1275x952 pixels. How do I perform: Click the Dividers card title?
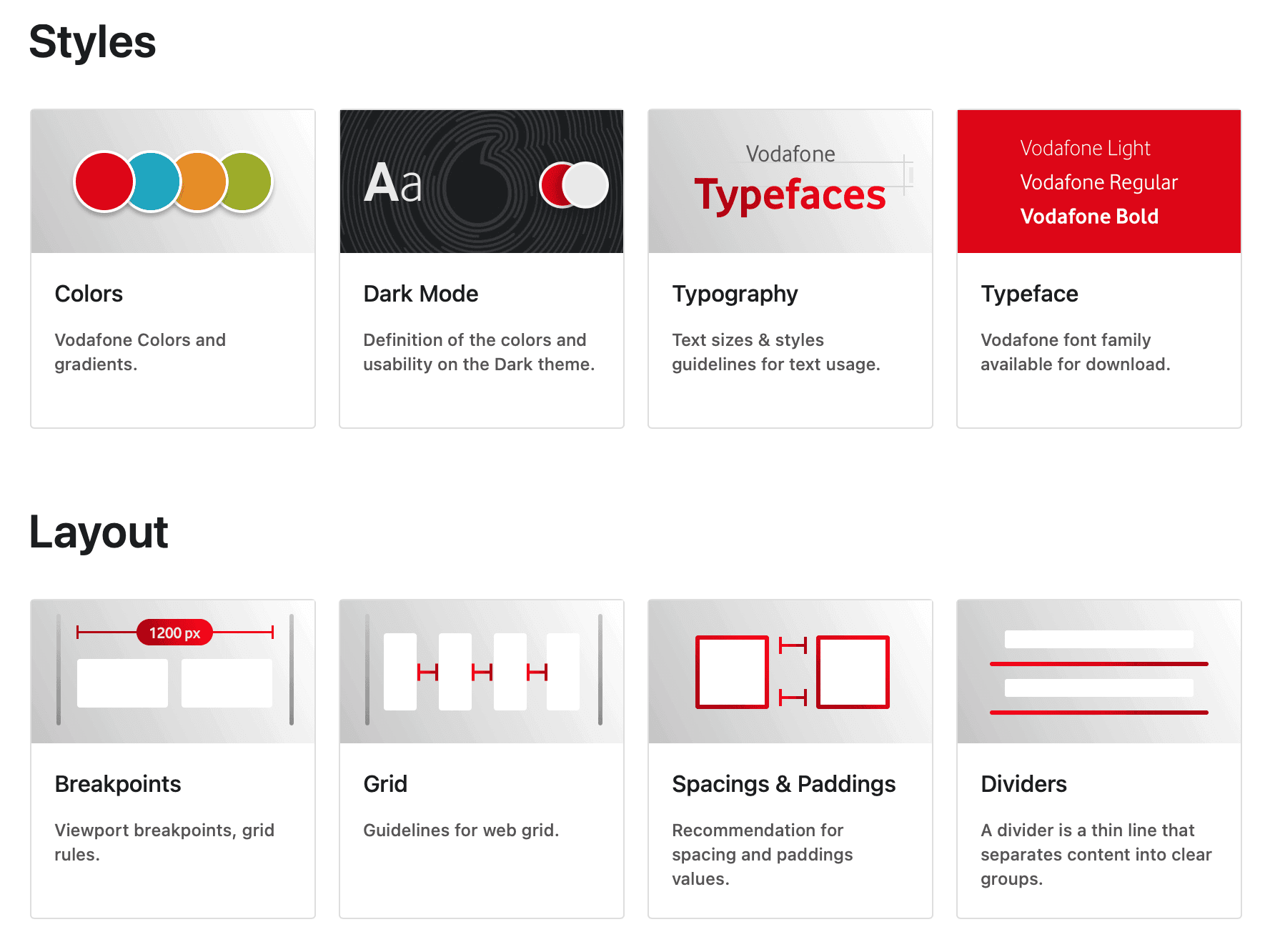[1023, 784]
